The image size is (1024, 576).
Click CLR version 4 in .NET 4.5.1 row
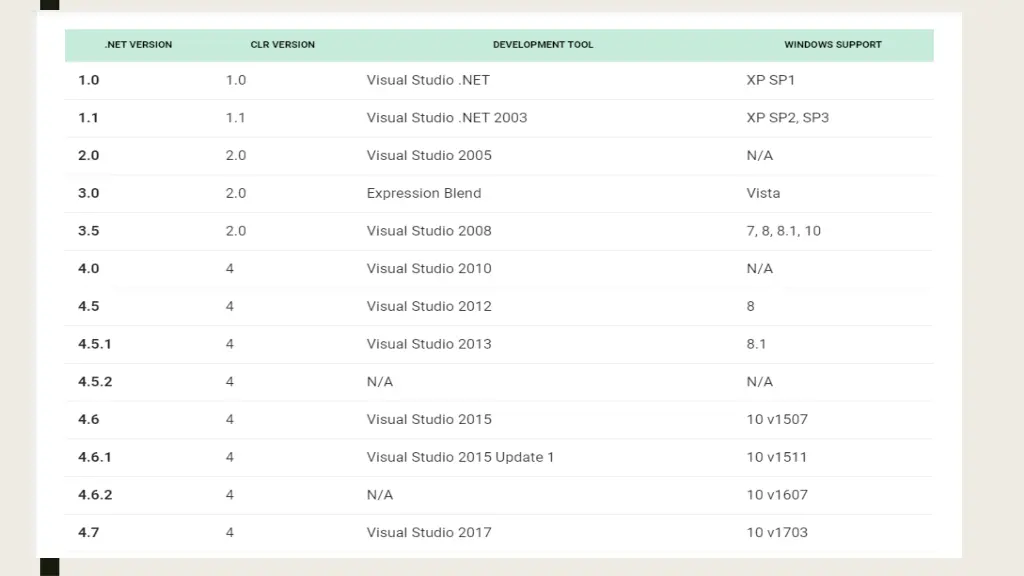(230, 344)
